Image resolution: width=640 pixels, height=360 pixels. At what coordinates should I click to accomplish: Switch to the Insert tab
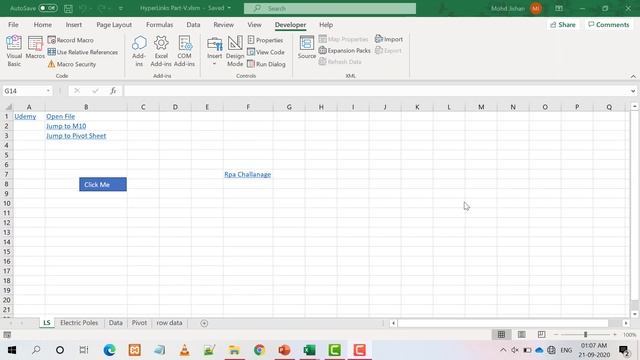(74, 25)
